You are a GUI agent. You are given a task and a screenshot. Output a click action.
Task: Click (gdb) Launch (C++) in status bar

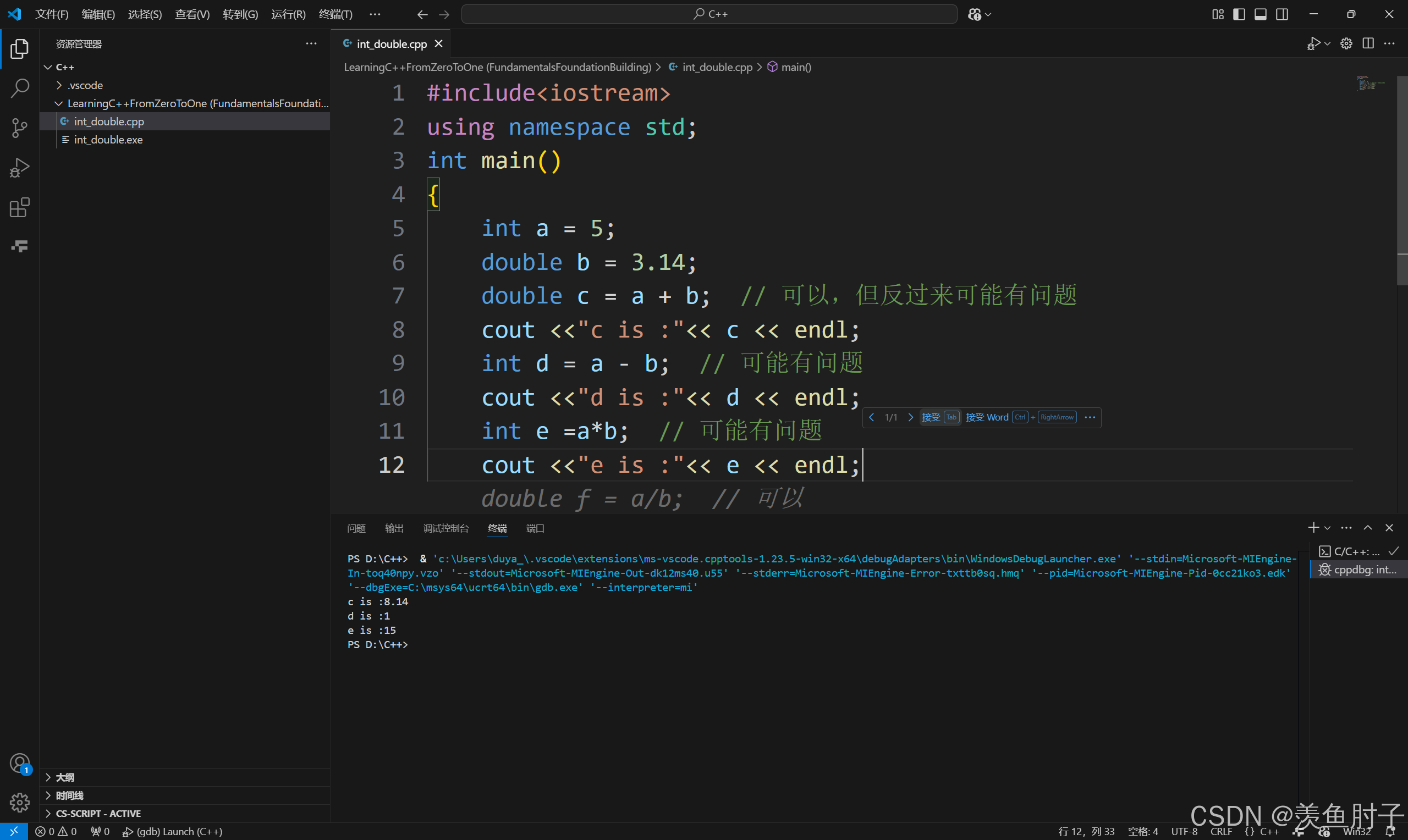click(173, 832)
